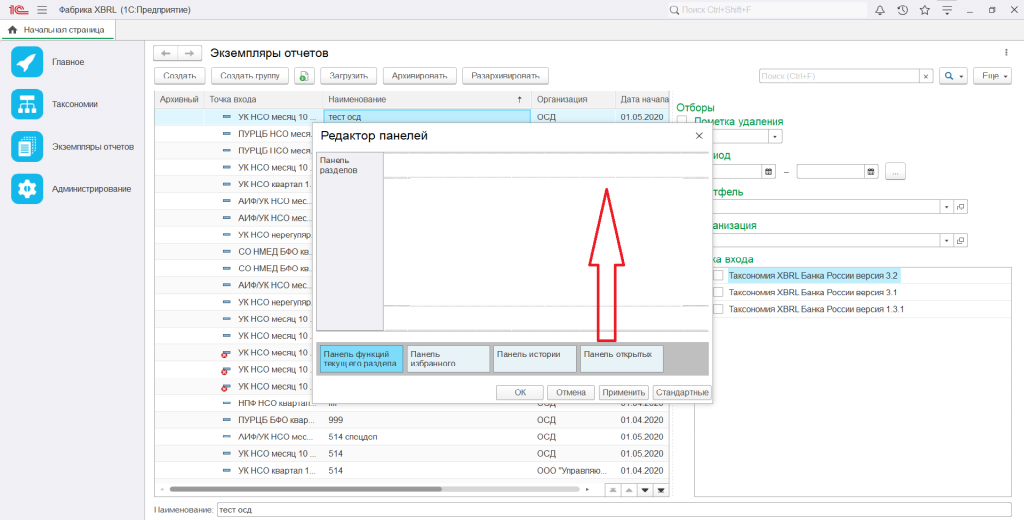Expand the Организация dropdown
Image resolution: width=1024 pixels, height=520 pixels.
(x=946, y=240)
